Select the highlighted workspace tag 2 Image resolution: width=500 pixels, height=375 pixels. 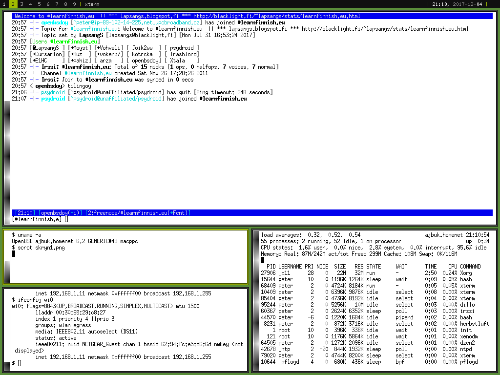(x=13, y=4)
